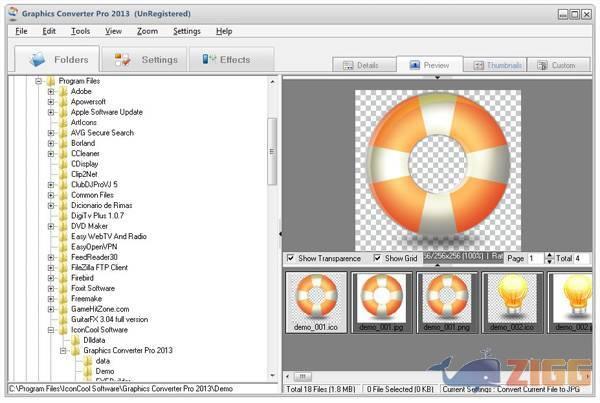
Task: Expand the Adobe folder node
Action: 51,90
